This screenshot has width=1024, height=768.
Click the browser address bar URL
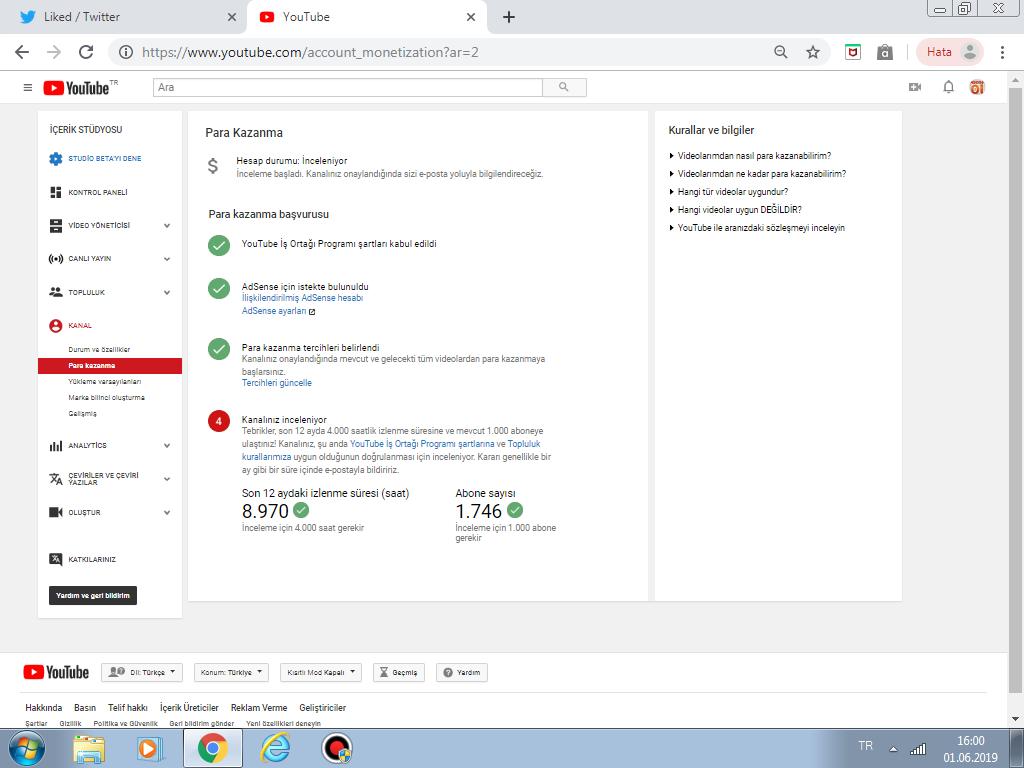pos(310,52)
